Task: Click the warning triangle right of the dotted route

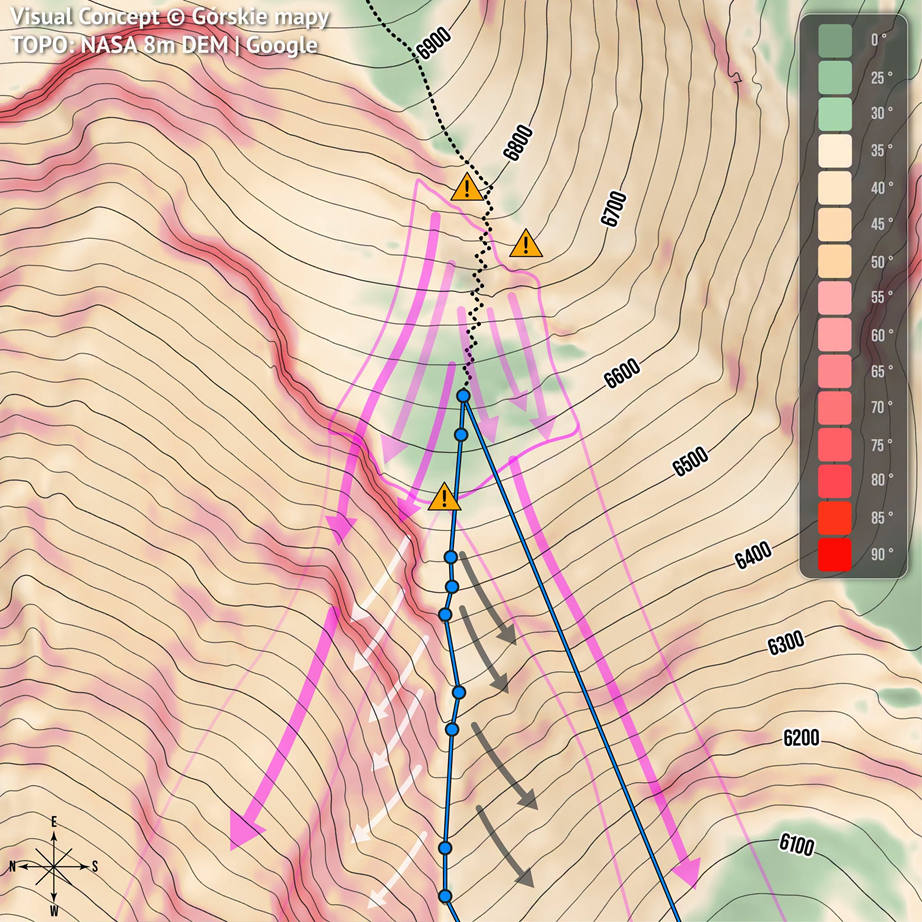Action: click(x=526, y=244)
